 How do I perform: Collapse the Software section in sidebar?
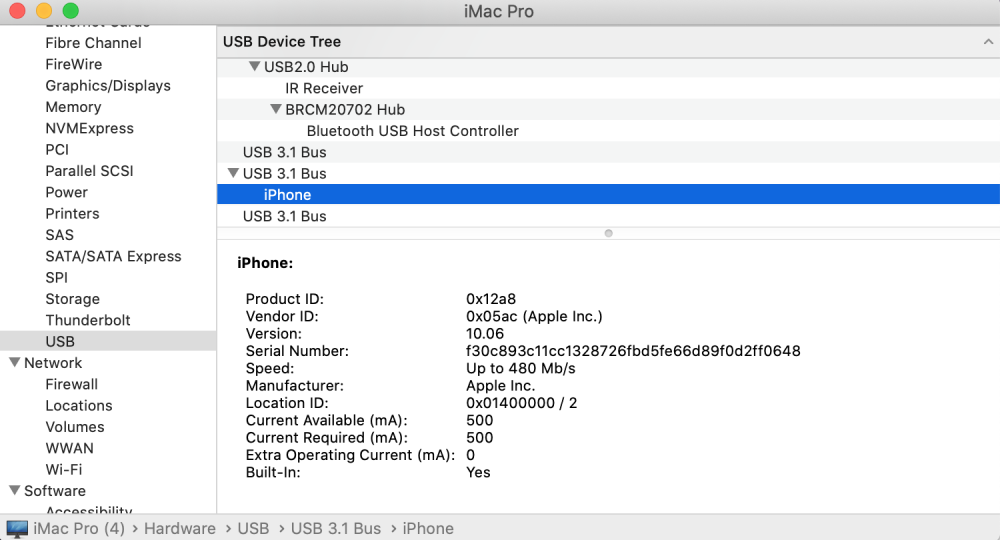pyautogui.click(x=15, y=490)
